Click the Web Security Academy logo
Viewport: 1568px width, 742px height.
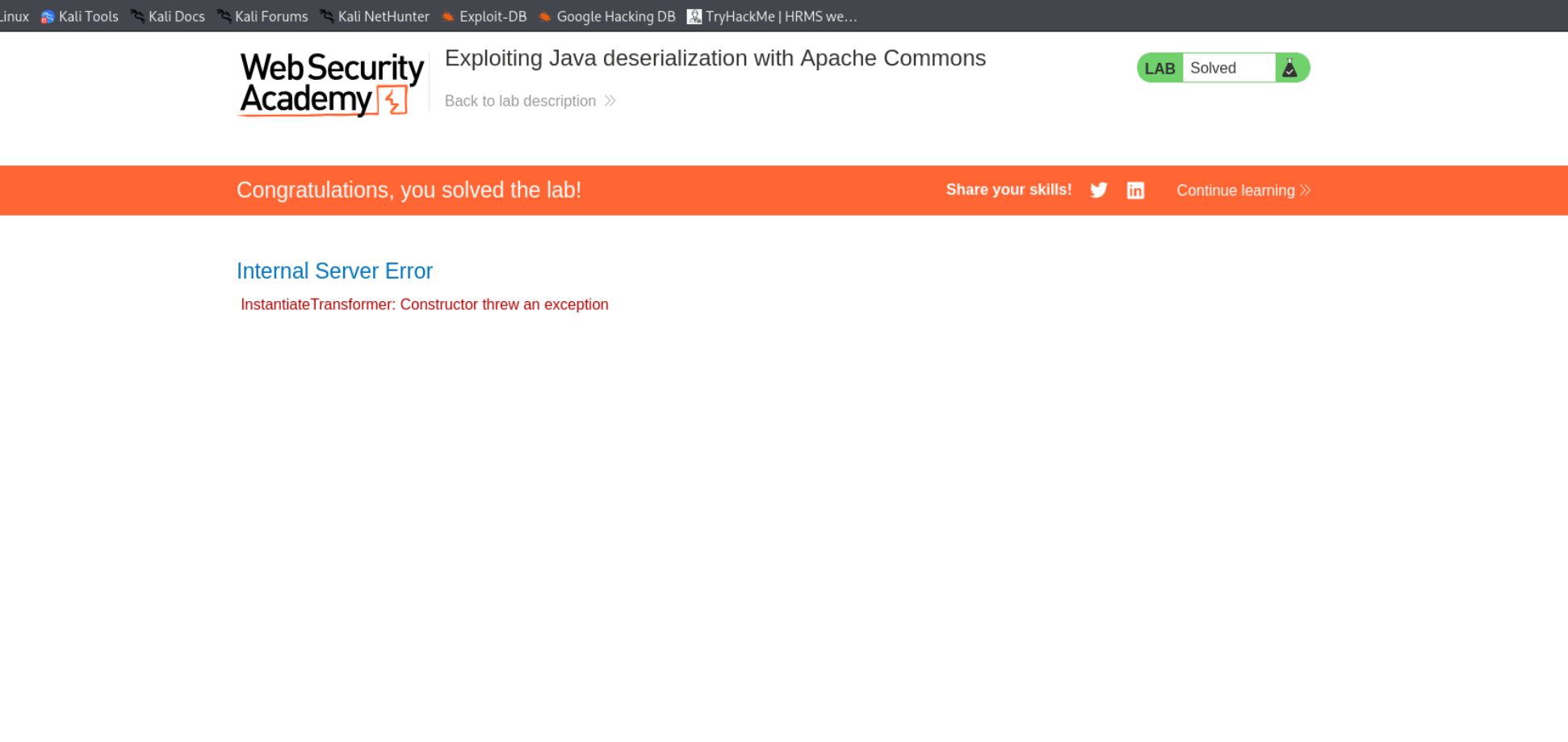coord(331,85)
